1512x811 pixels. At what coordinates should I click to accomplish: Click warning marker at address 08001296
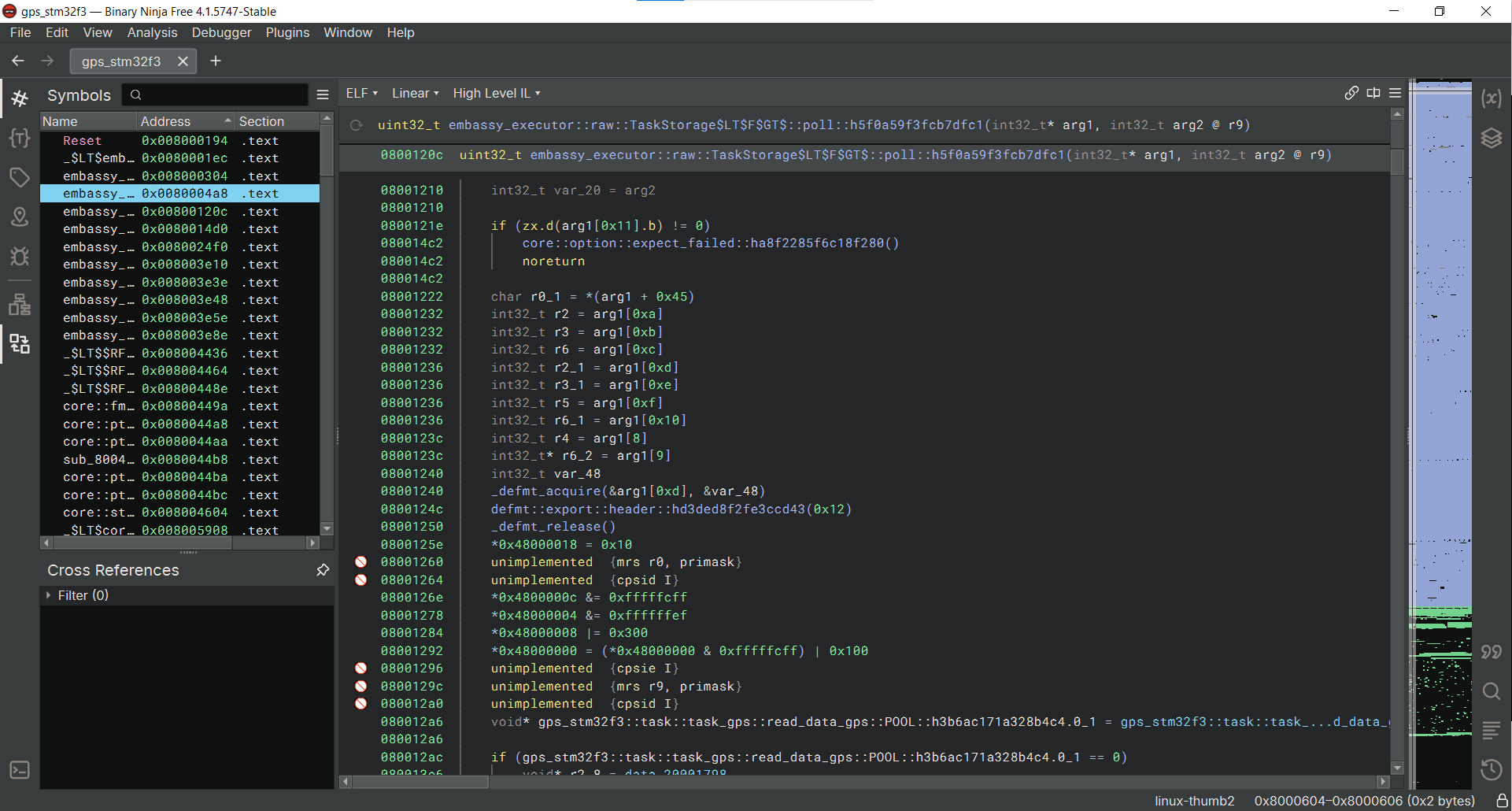click(x=360, y=668)
